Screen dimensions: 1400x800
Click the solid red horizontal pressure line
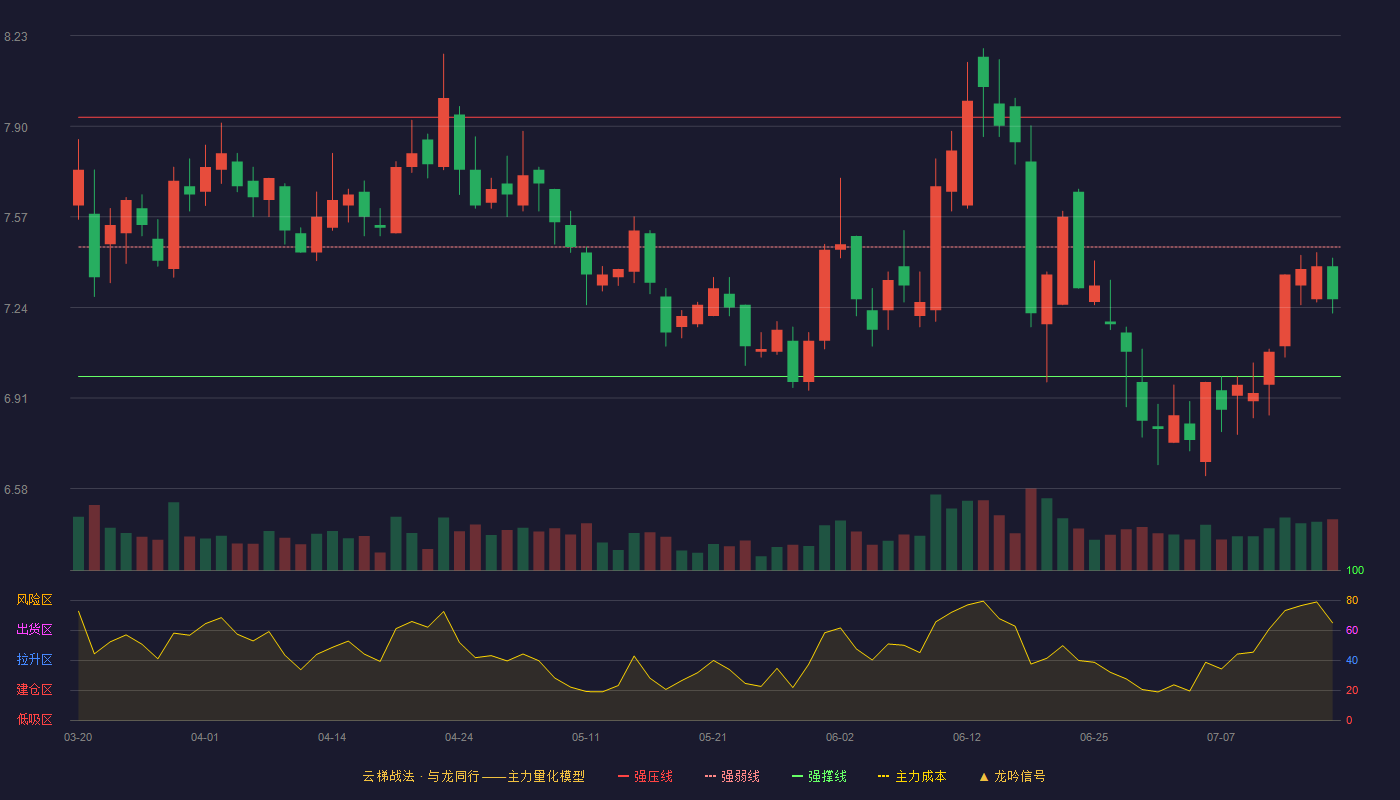709,117
